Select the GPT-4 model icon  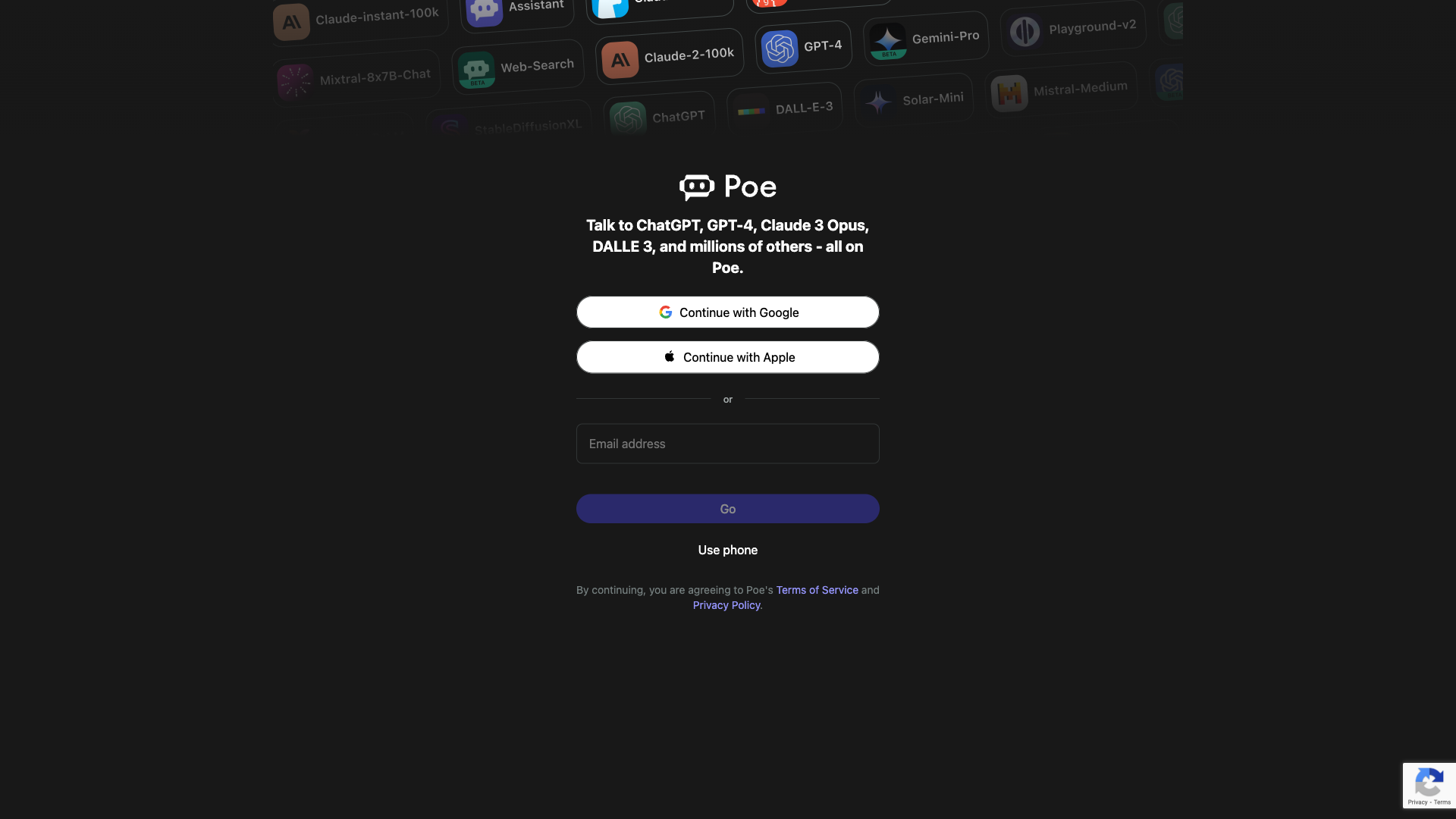780,48
